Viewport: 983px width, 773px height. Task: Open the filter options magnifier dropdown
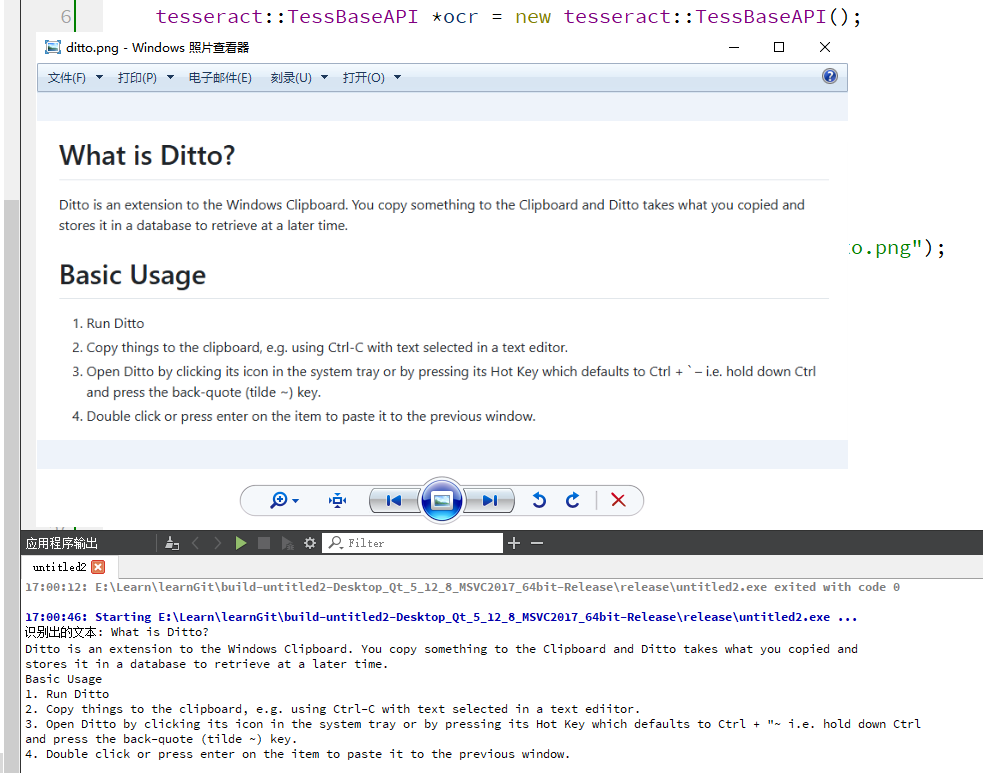[x=336, y=543]
